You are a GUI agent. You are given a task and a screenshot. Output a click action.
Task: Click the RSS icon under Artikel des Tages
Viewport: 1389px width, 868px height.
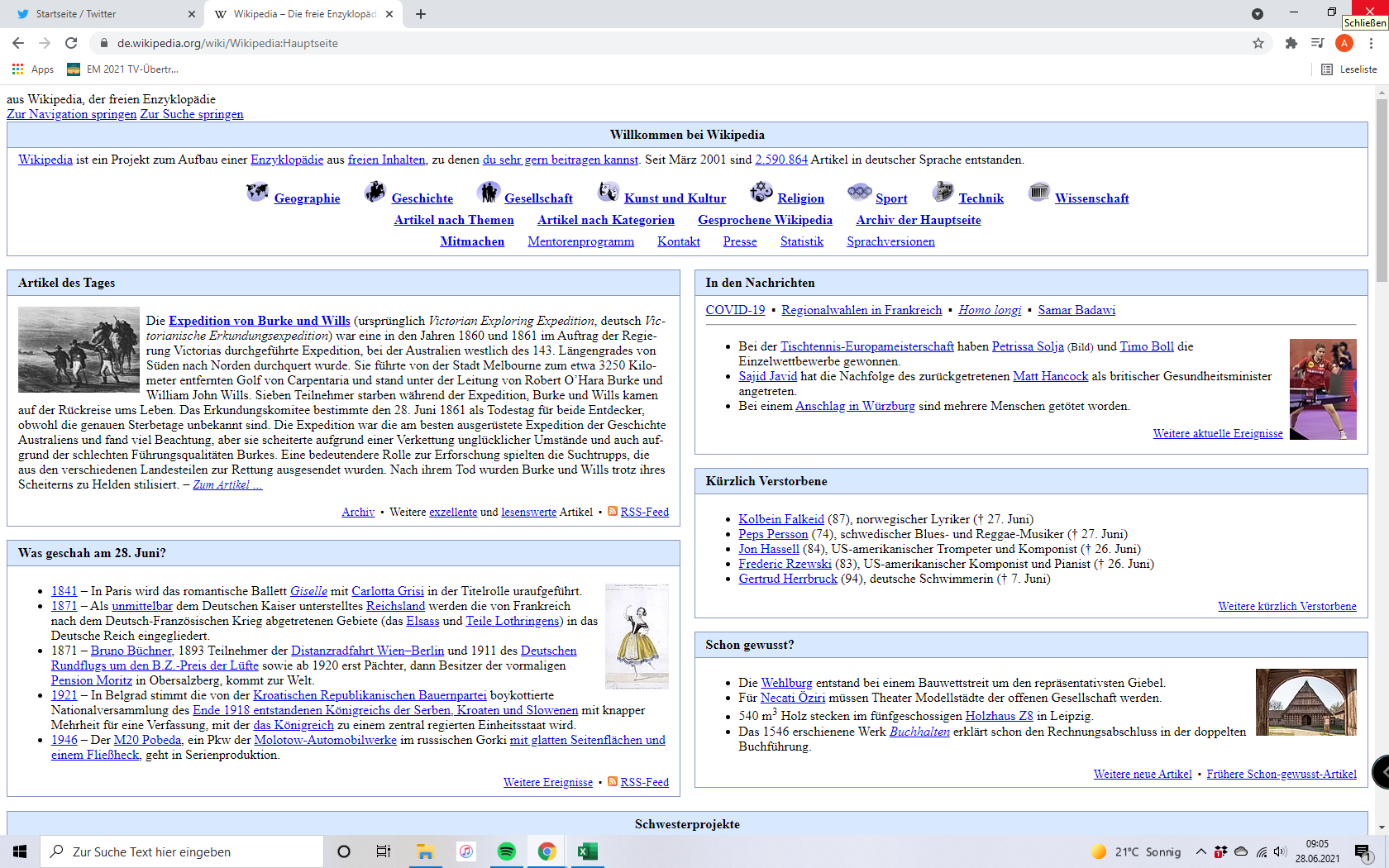click(613, 512)
